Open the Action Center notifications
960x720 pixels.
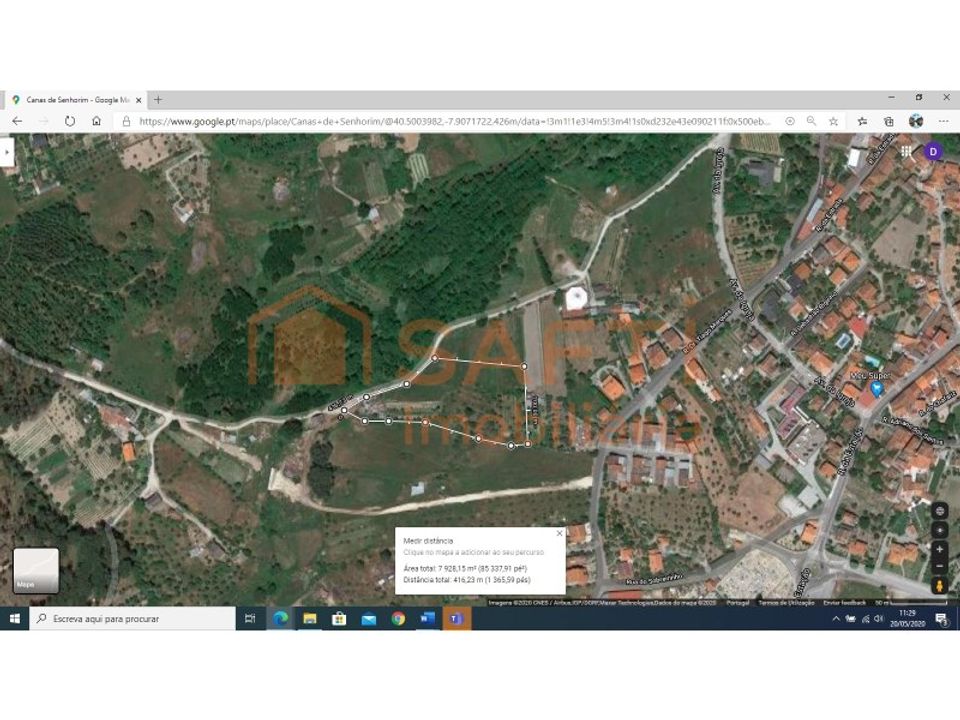tap(942, 619)
